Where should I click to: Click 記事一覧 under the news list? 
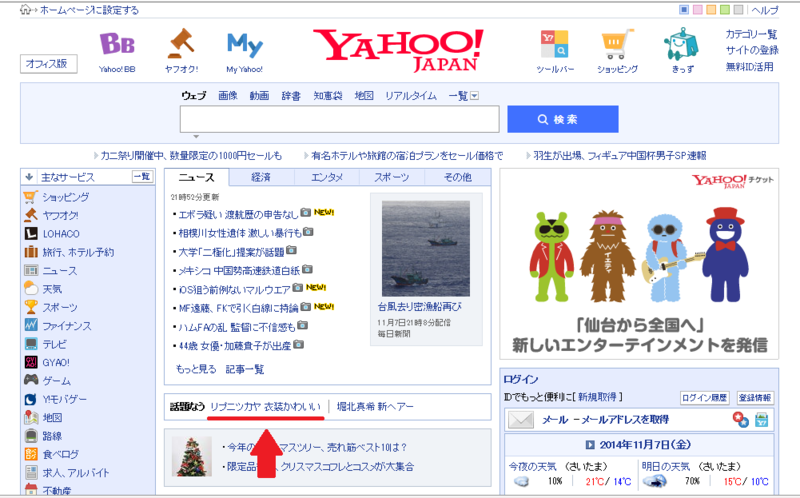pos(245,369)
